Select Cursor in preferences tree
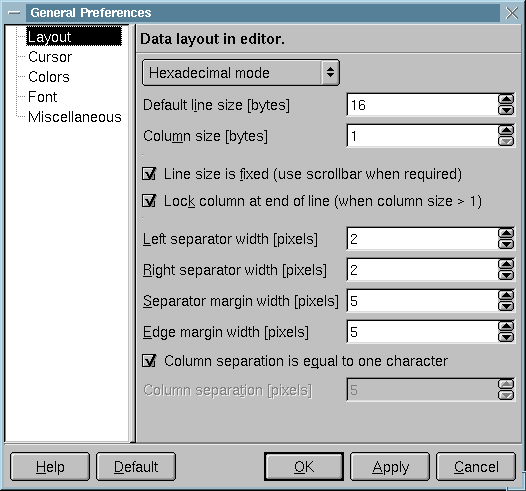Image resolution: width=526 pixels, height=491 pixels. (x=50, y=57)
